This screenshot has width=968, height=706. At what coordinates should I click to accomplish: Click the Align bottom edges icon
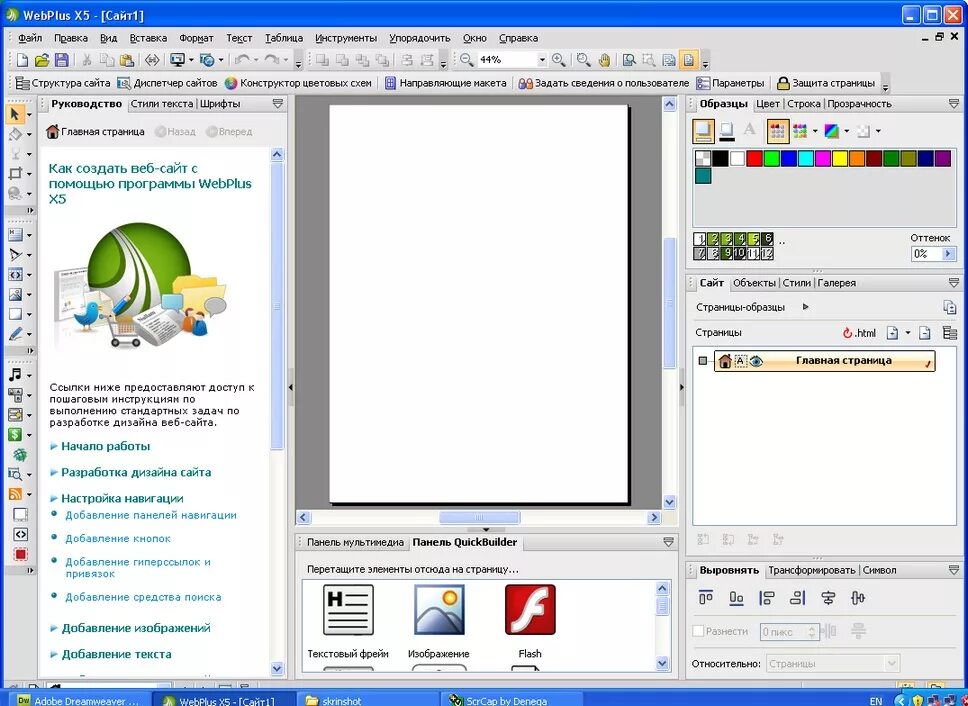736,597
